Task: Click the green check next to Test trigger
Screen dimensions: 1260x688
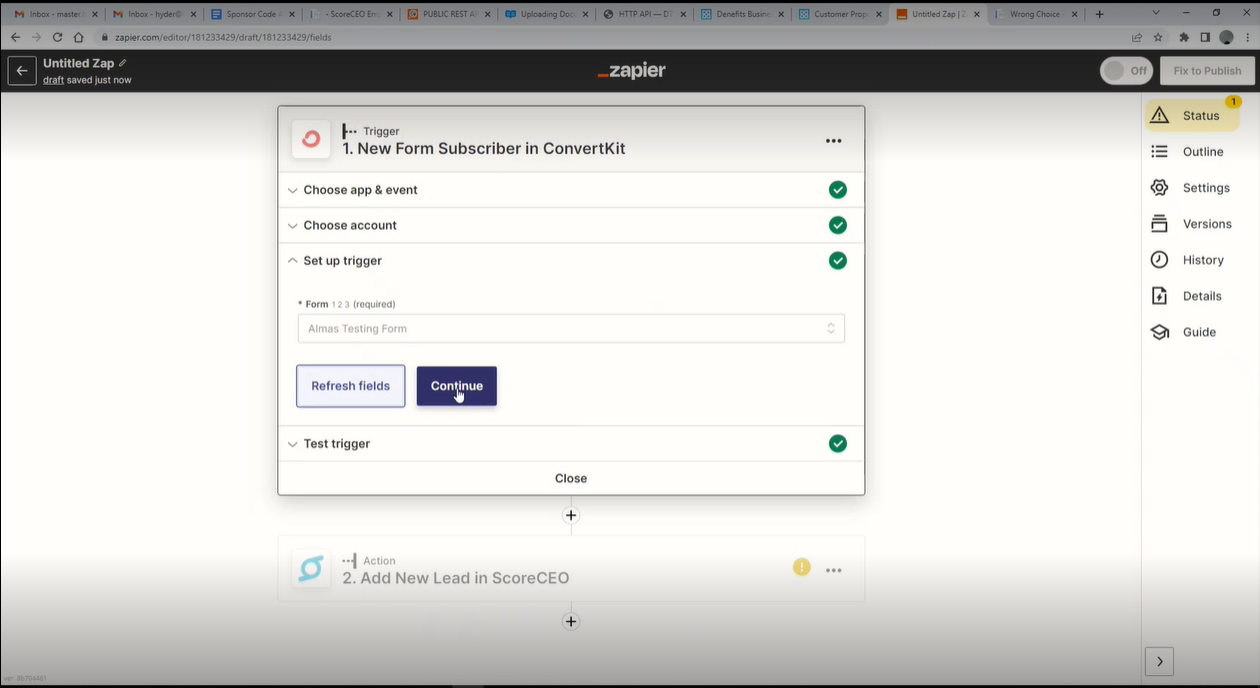Action: [838, 443]
